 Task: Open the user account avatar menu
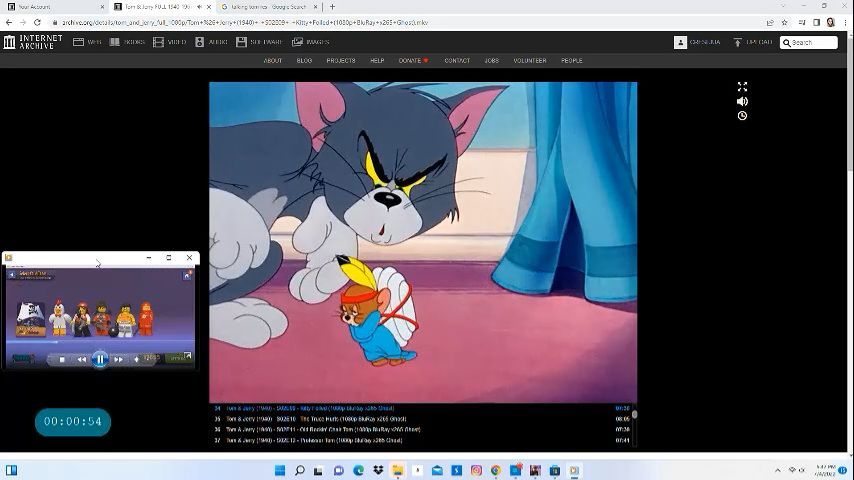click(680, 42)
